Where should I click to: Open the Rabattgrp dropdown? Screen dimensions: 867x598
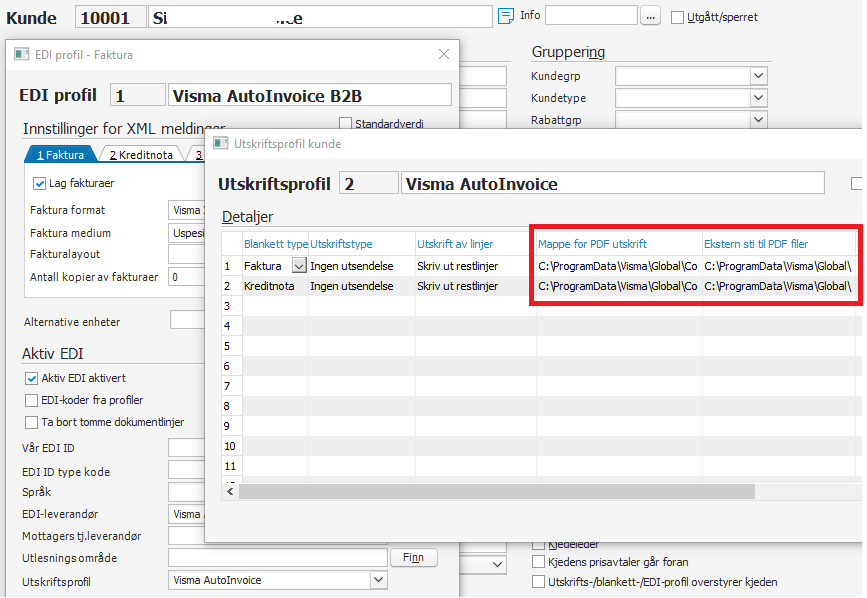coord(759,119)
